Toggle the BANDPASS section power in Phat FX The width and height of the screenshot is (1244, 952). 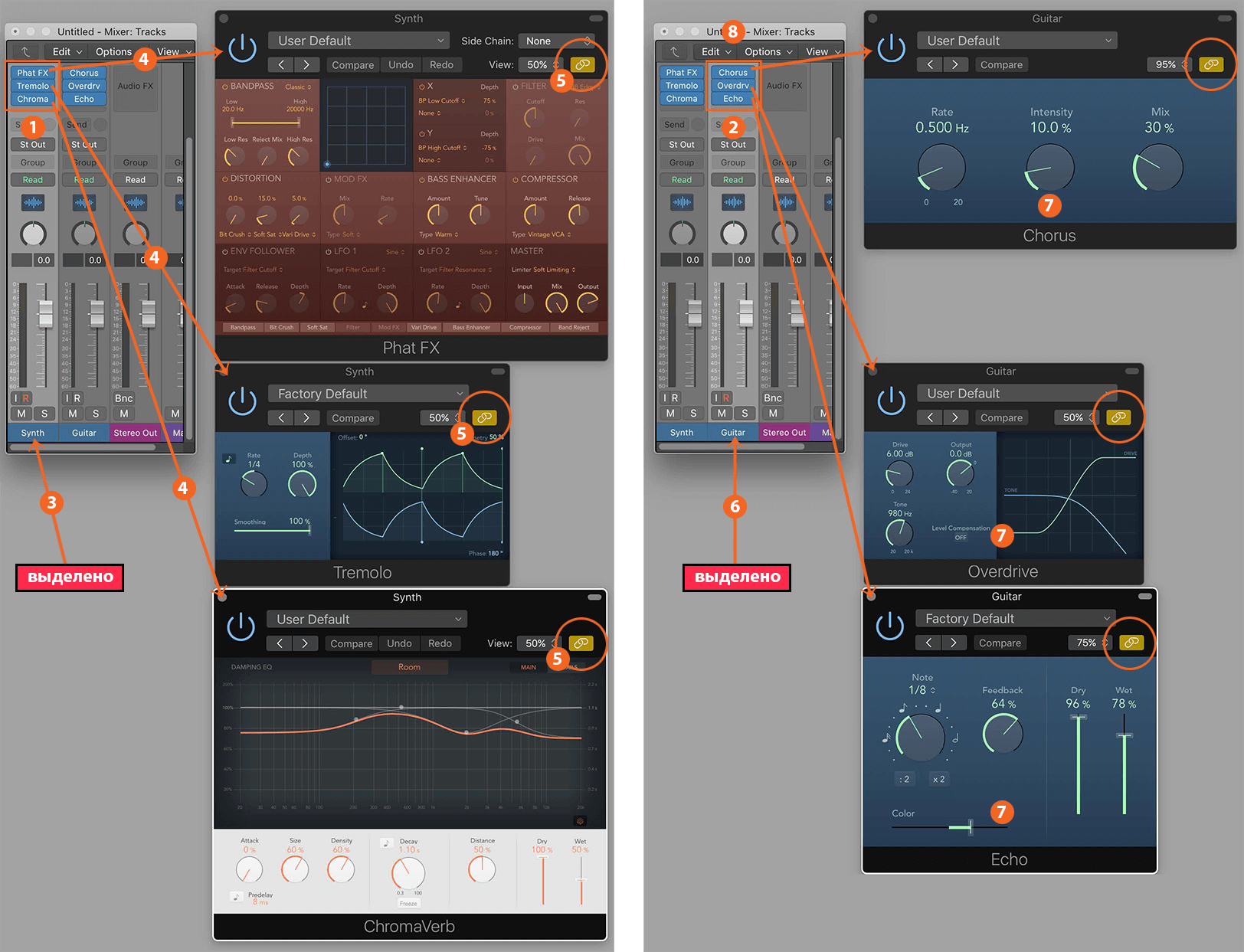click(225, 87)
